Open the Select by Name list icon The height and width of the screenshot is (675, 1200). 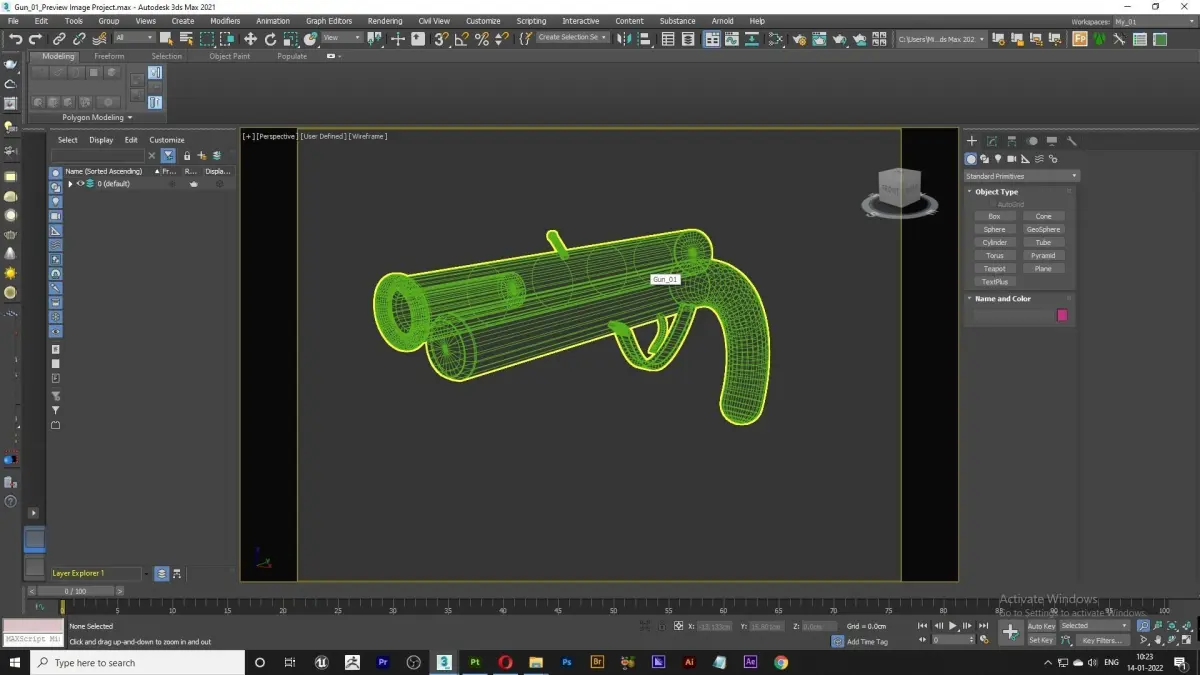(x=186, y=39)
